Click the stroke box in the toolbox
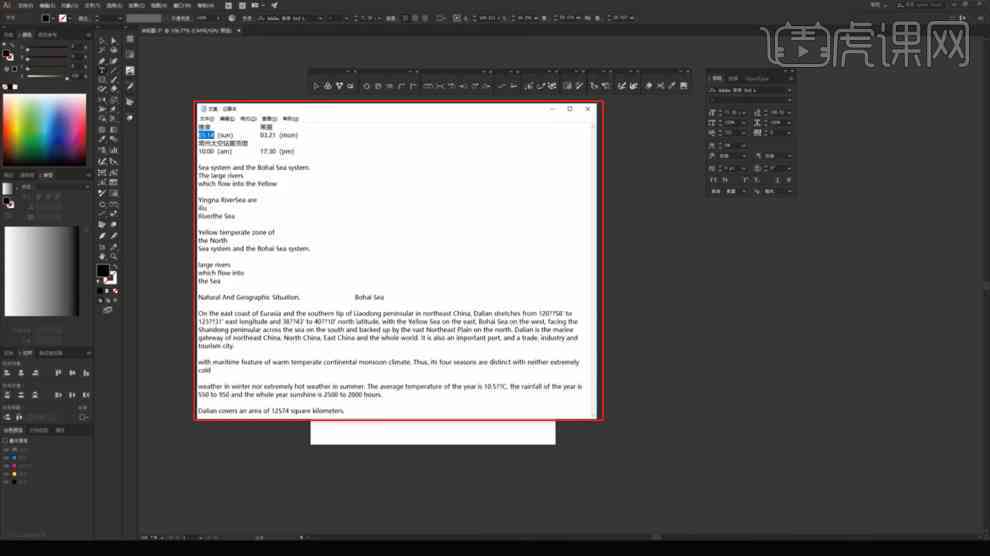This screenshot has width=990, height=556. click(x=111, y=278)
